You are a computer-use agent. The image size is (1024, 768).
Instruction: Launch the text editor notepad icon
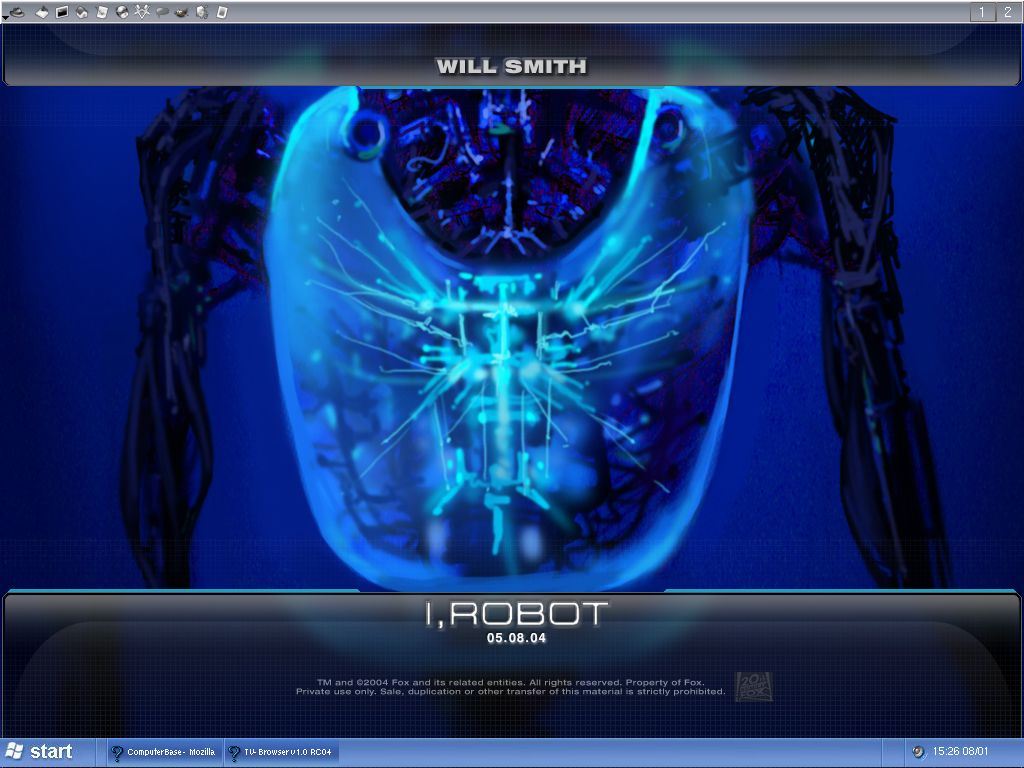click(x=102, y=12)
